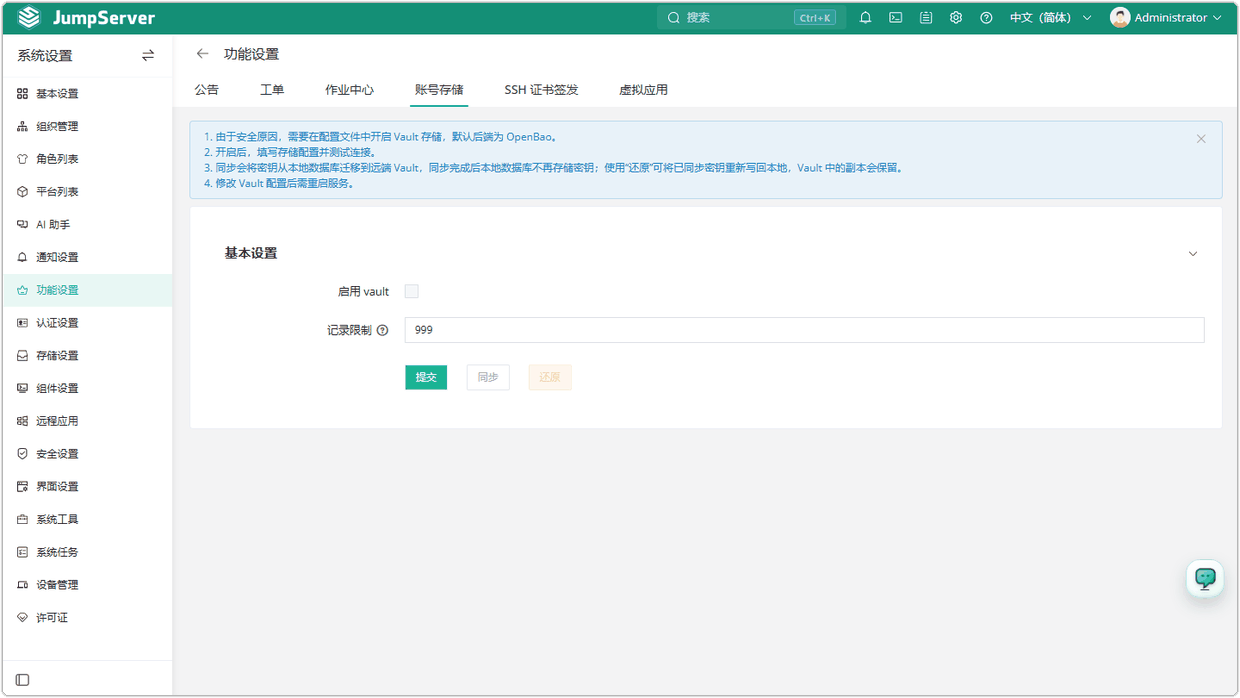Click the sidebar switch arrows icon

coord(148,56)
